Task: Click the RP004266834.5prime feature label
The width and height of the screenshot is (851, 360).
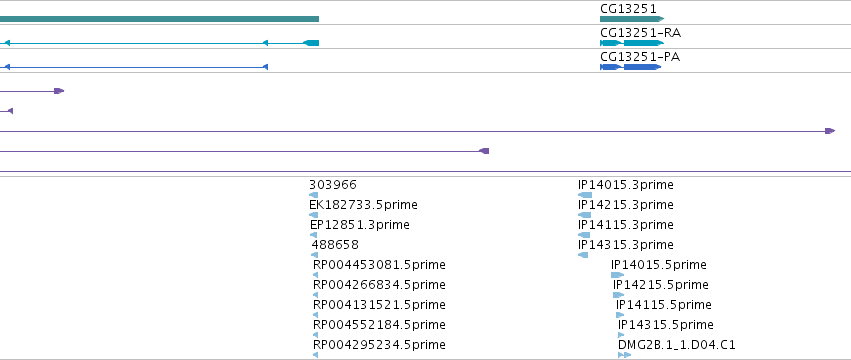Action: point(379,285)
